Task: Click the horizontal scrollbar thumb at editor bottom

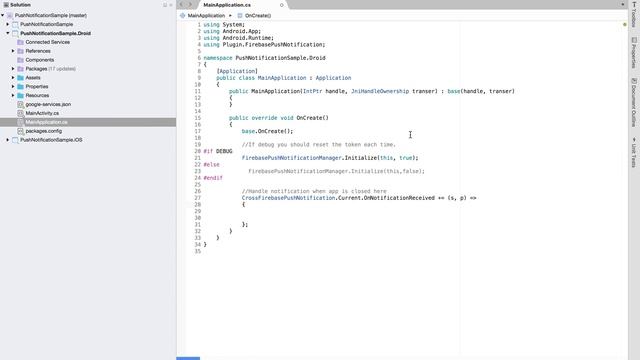Action: [x=188, y=358]
